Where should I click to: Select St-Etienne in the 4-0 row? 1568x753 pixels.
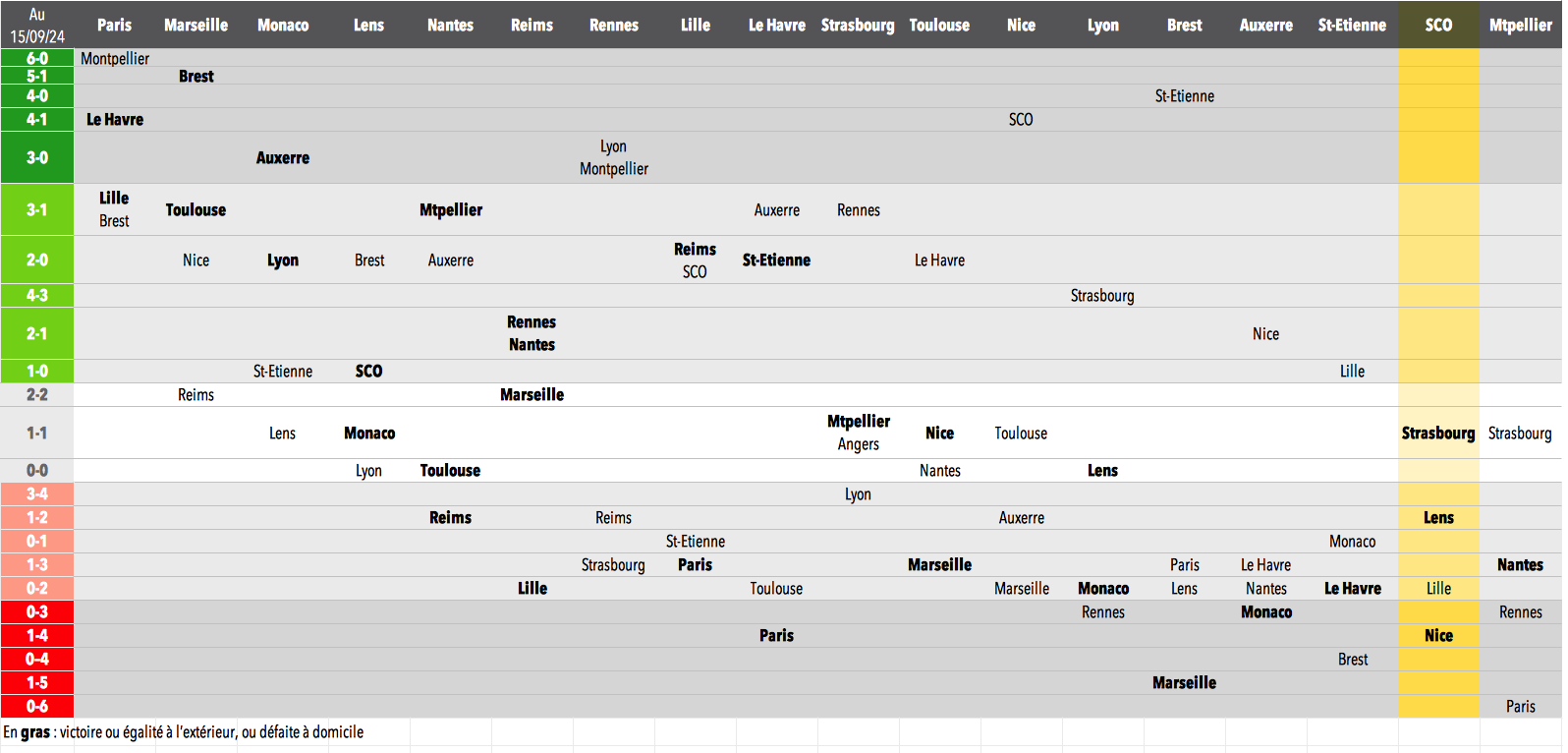pyautogui.click(x=1184, y=95)
